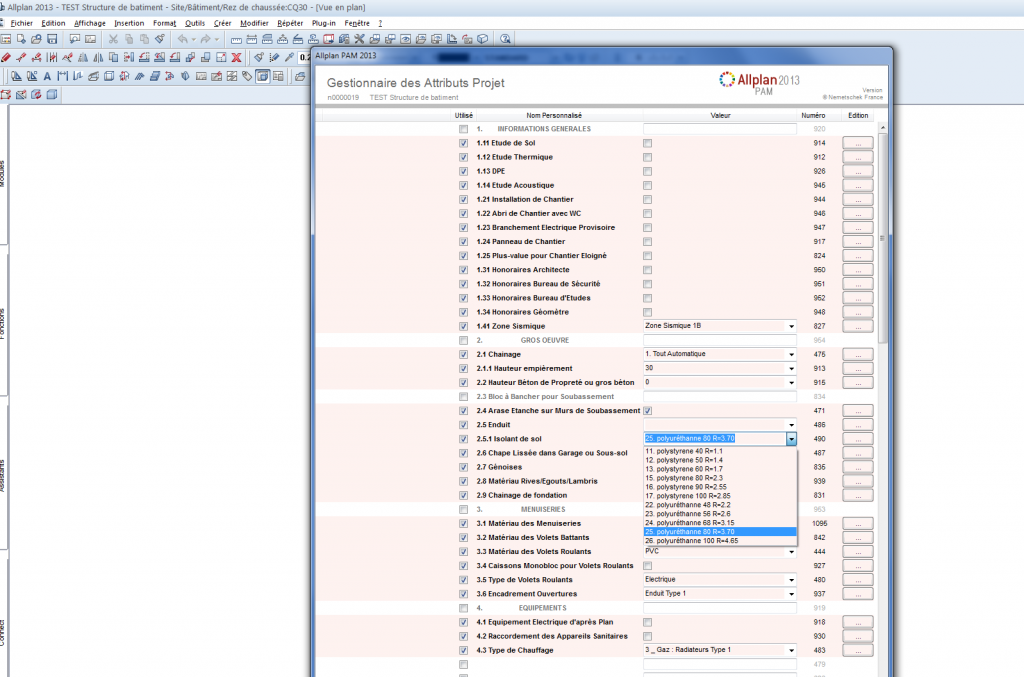This screenshot has width=1024, height=677.
Task: Open the Fichier menu
Action: pyautogui.click(x=22, y=23)
